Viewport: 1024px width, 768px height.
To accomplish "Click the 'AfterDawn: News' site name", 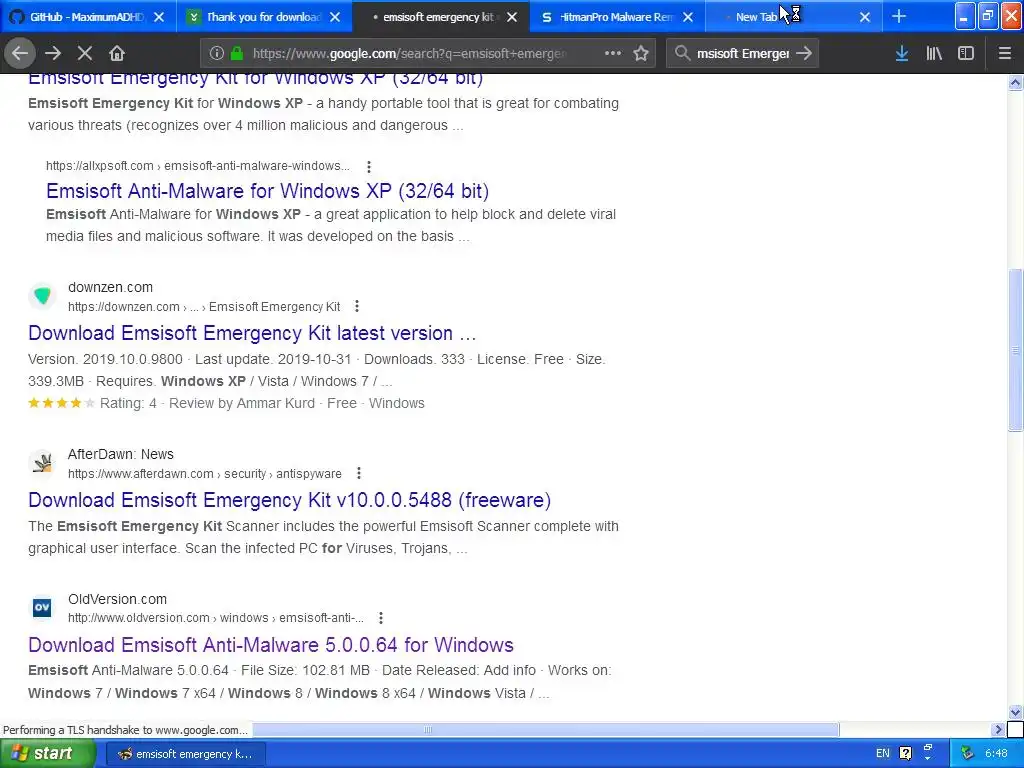I will [x=121, y=455].
